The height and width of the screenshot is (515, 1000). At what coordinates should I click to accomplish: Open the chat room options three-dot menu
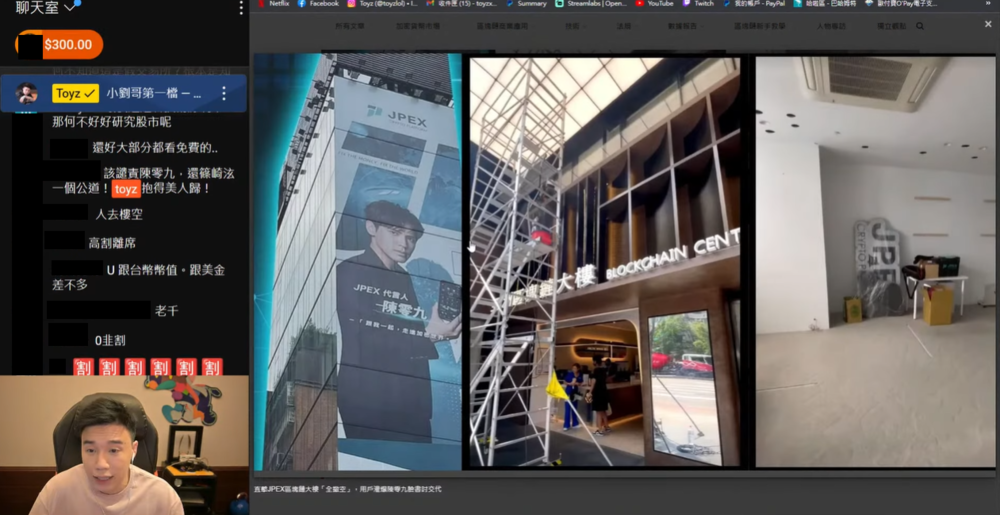(240, 8)
